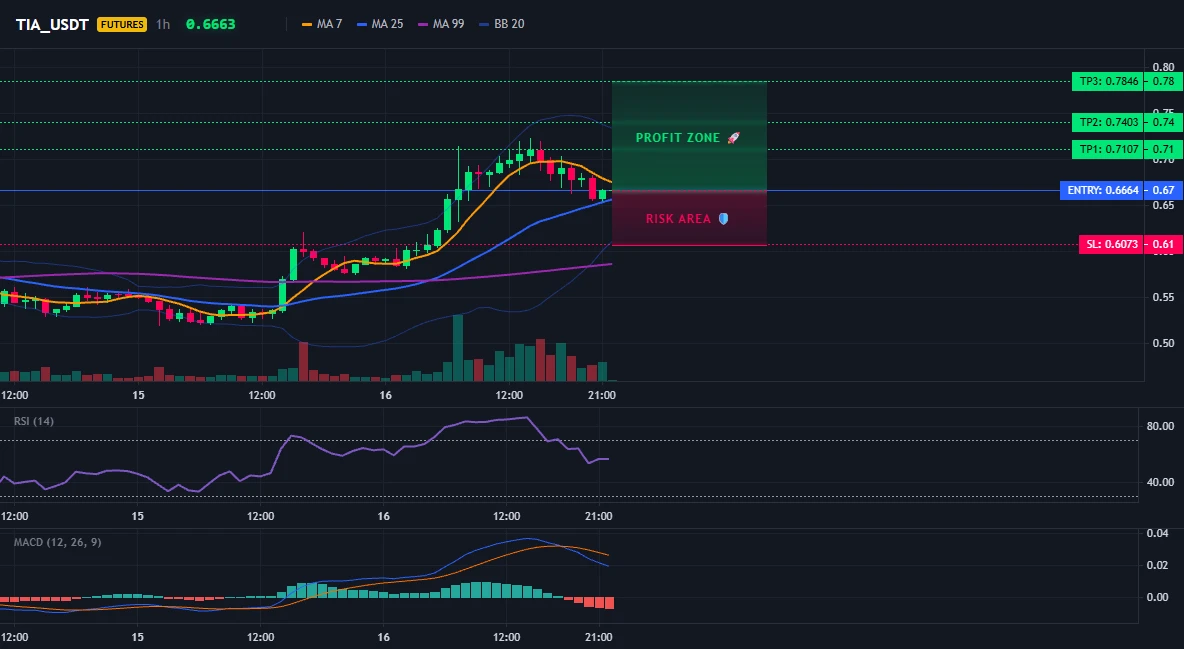
Task: Click the MA 25 legend entry
Action: (x=380, y=24)
